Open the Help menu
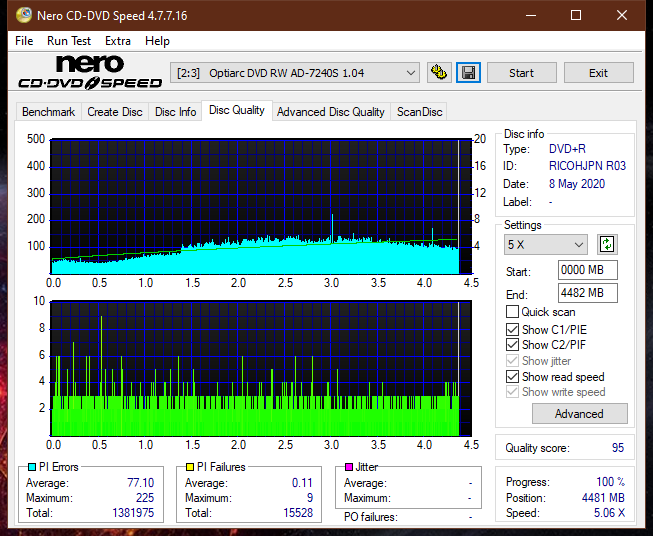The width and height of the screenshot is (653, 536). point(157,41)
